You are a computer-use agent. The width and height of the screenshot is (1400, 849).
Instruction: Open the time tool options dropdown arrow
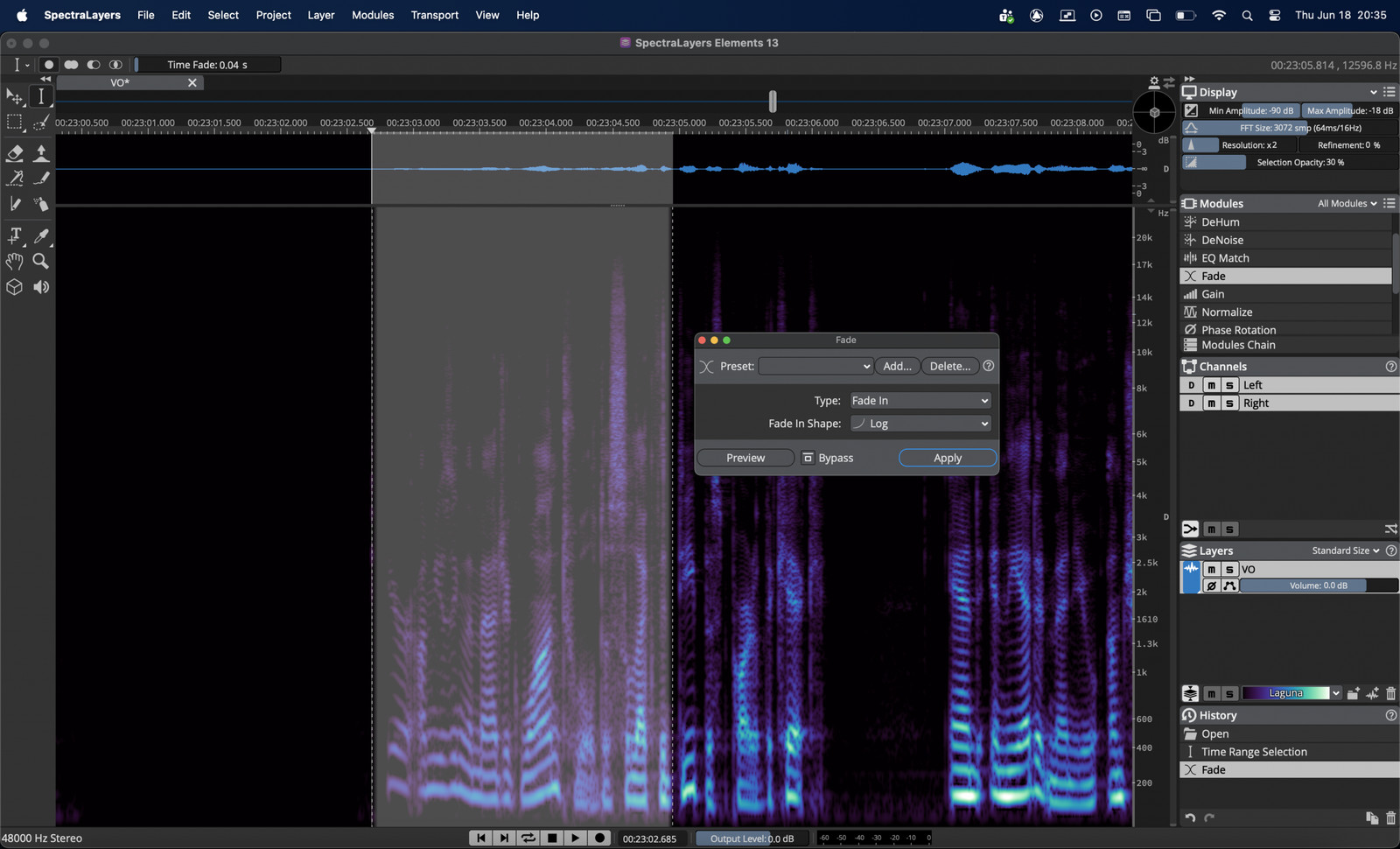pos(27,65)
